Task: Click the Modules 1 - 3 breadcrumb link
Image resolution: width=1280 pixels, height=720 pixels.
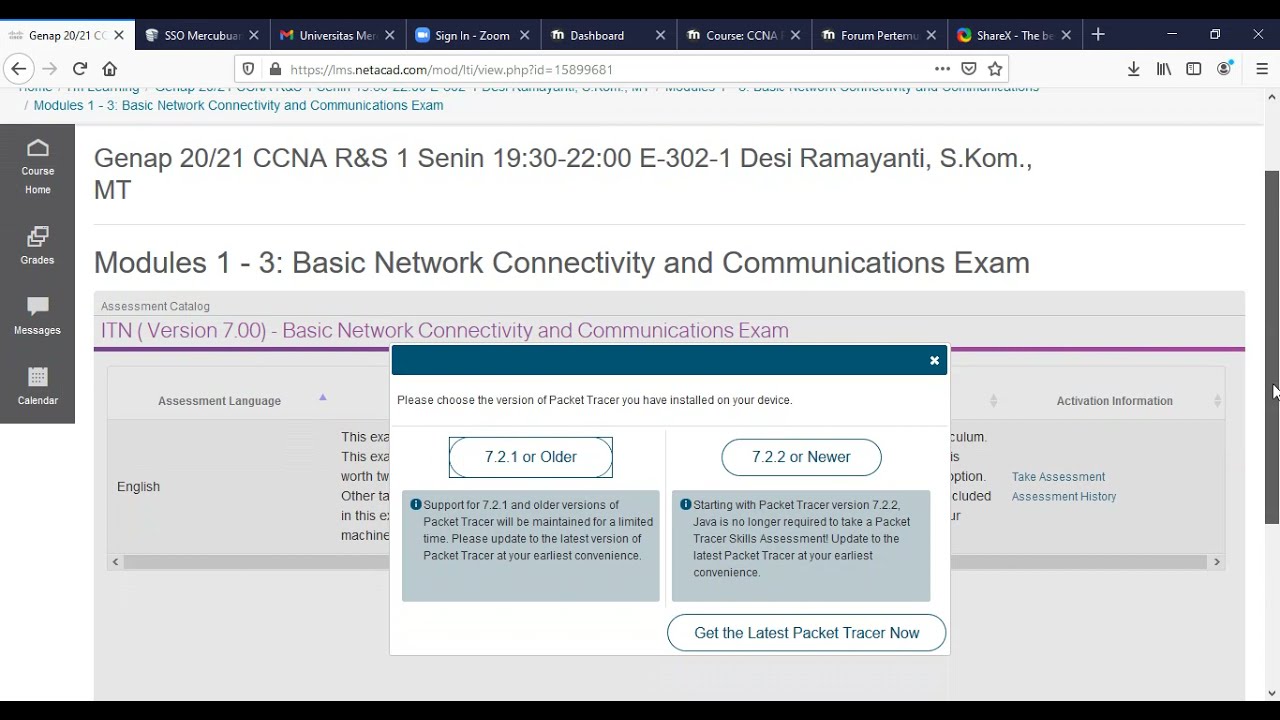Action: tap(238, 105)
